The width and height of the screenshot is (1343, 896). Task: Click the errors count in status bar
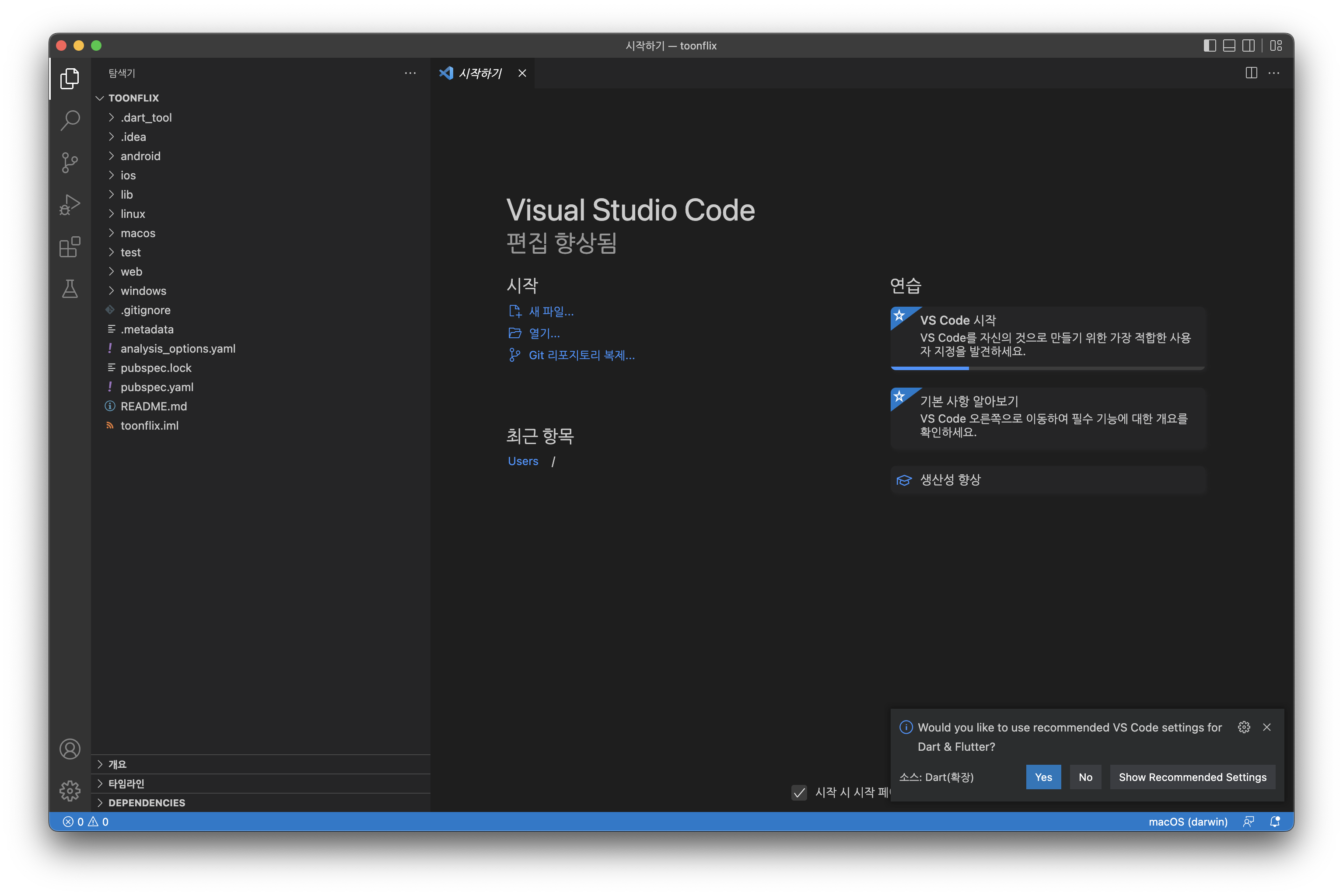[x=73, y=822]
